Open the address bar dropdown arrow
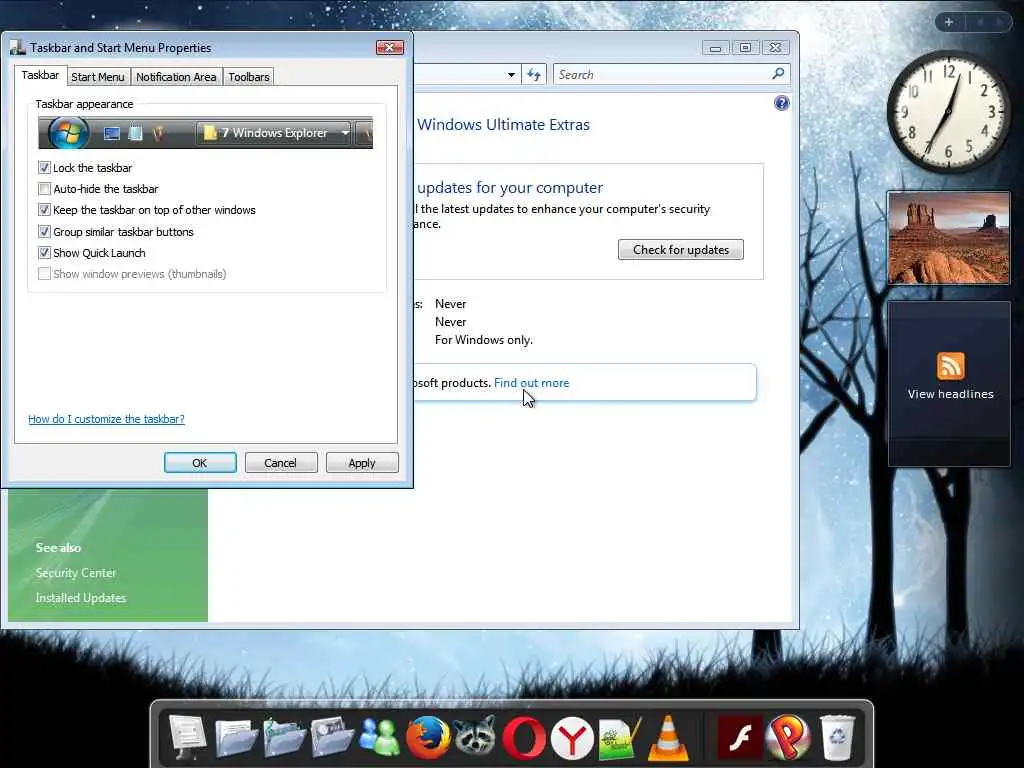This screenshot has height=768, width=1024. click(x=511, y=74)
